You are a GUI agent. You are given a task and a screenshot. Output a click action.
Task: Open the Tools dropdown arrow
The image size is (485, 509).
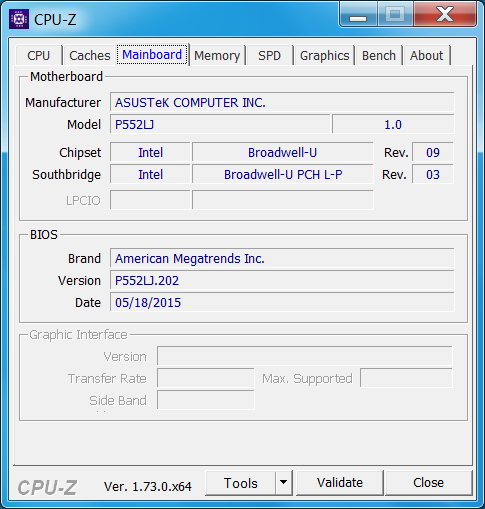click(284, 482)
